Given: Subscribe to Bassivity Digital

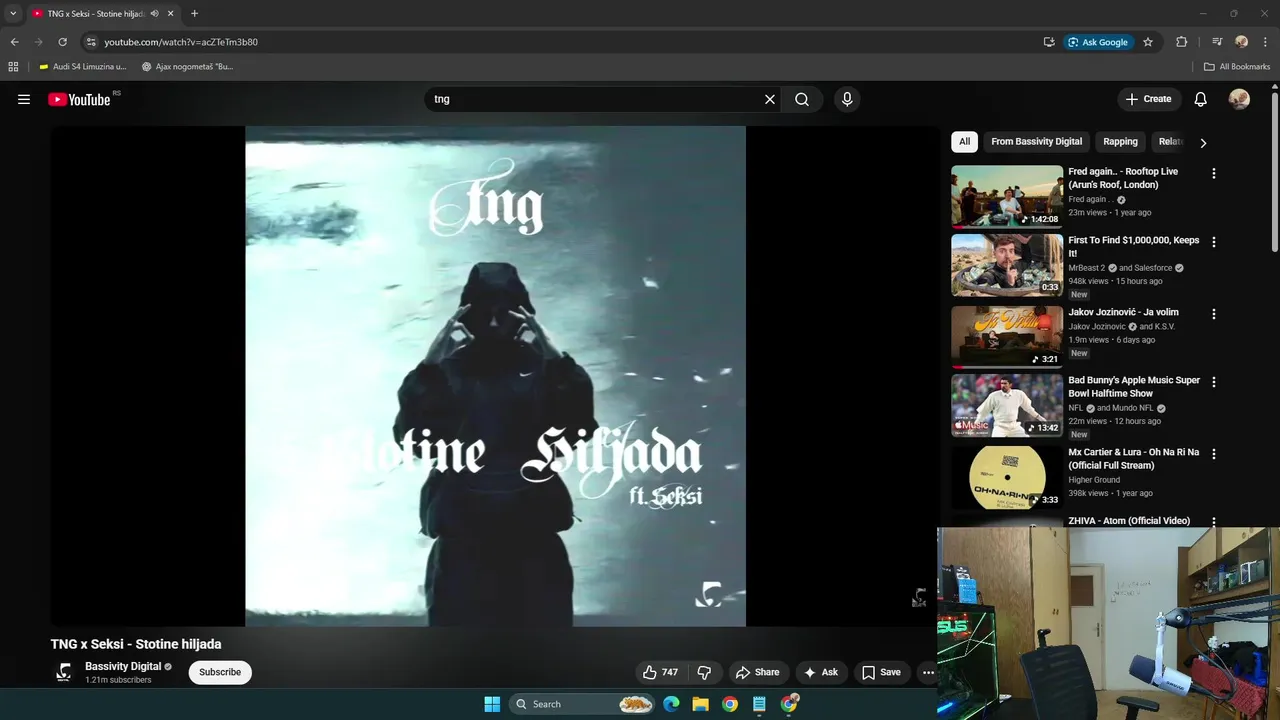Looking at the screenshot, I should (x=220, y=672).
